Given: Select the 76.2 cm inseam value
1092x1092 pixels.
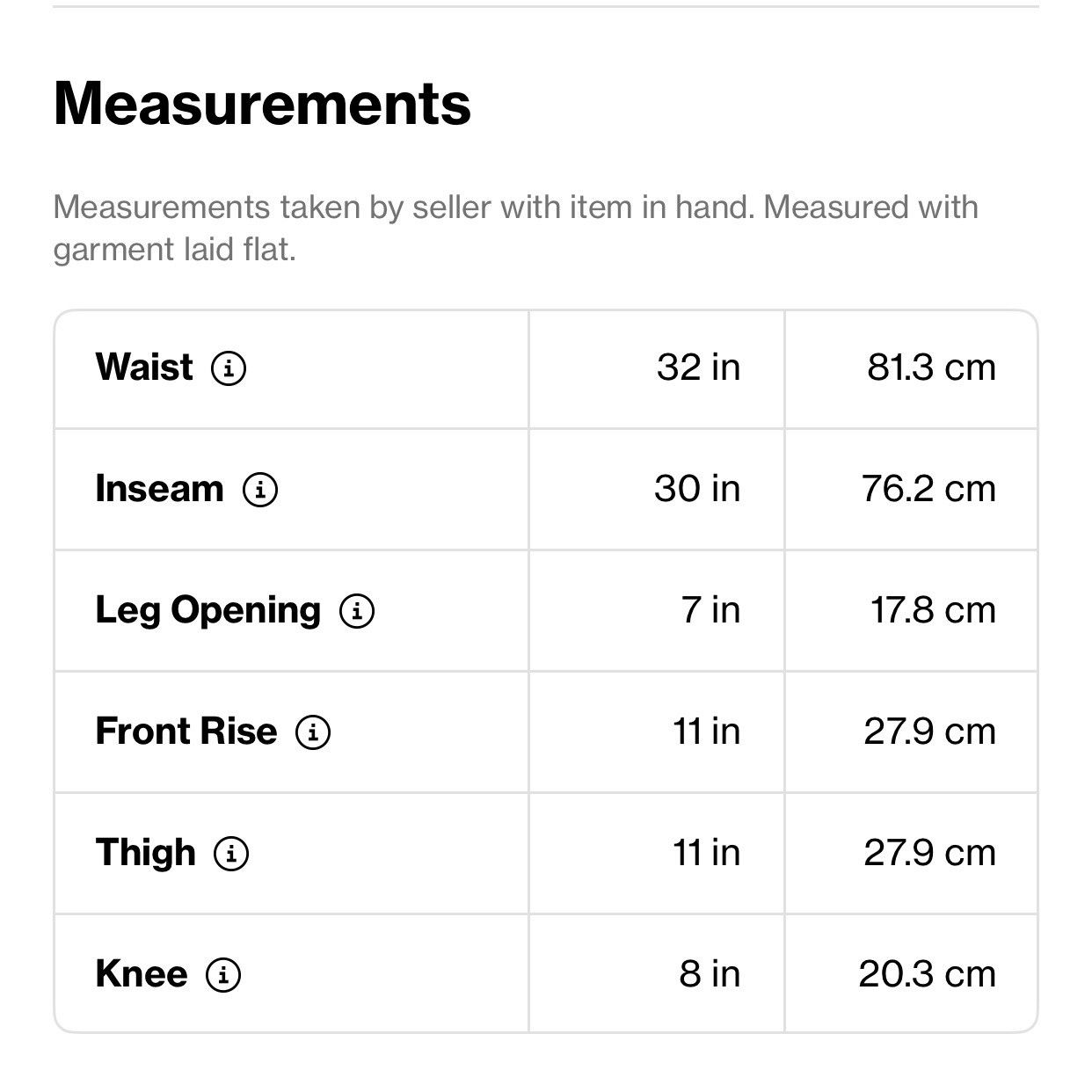Looking at the screenshot, I should coord(929,488).
